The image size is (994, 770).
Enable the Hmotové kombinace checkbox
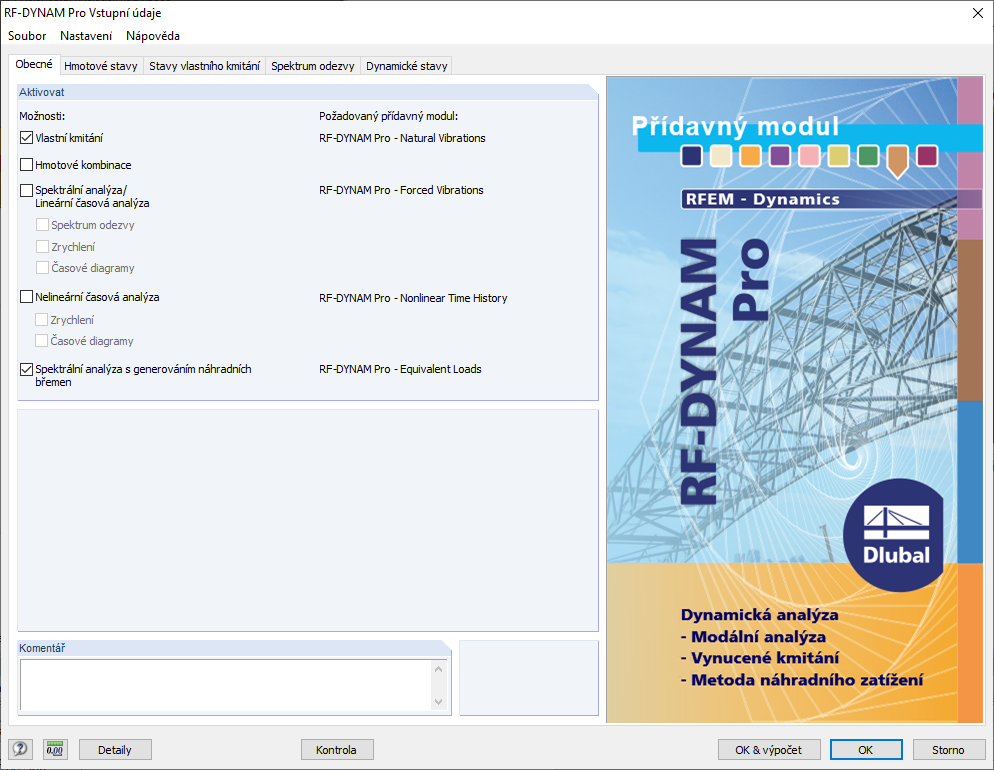[x=27, y=165]
